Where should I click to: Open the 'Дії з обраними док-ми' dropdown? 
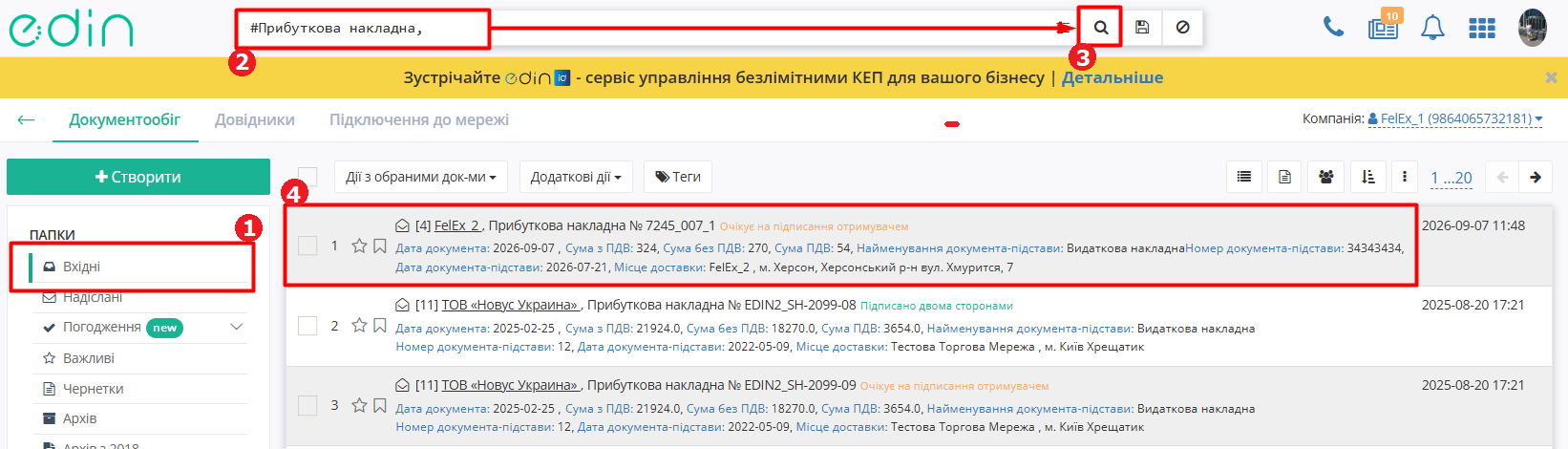click(421, 177)
